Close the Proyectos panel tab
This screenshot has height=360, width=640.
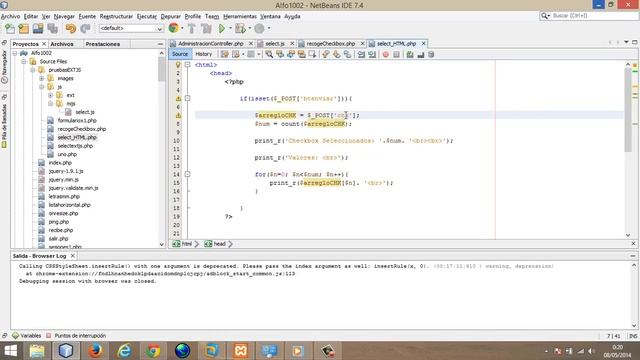point(44,44)
